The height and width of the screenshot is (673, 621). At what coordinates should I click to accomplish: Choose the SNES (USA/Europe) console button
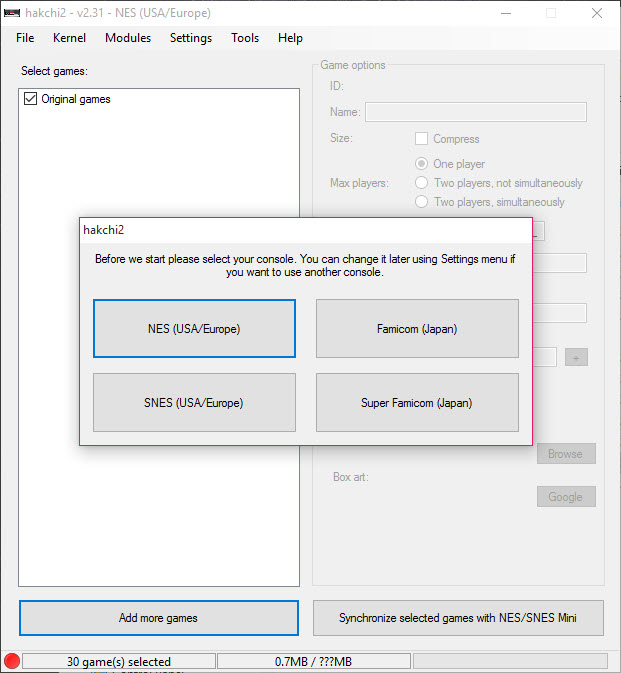pos(194,402)
